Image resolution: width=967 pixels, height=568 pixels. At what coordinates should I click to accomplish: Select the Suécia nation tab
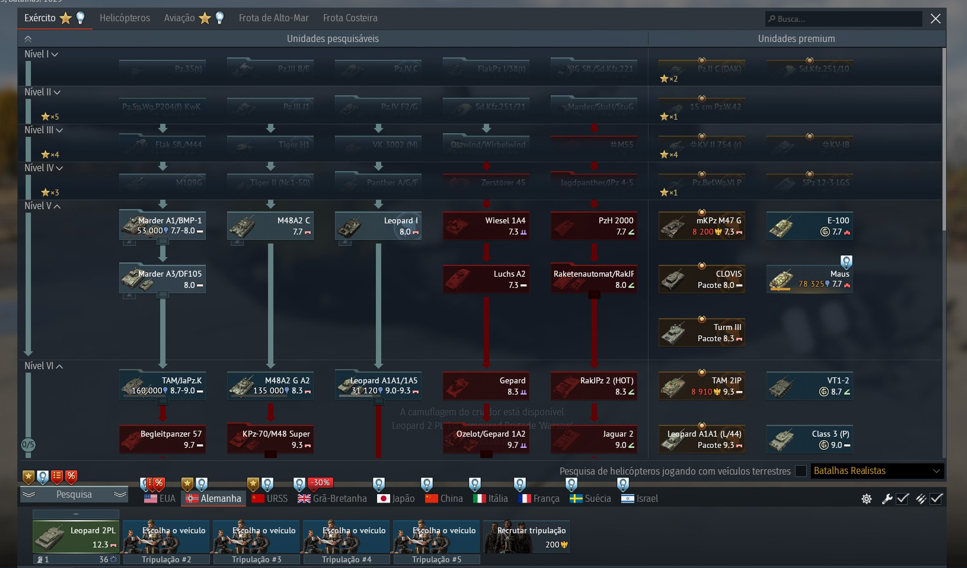point(590,498)
